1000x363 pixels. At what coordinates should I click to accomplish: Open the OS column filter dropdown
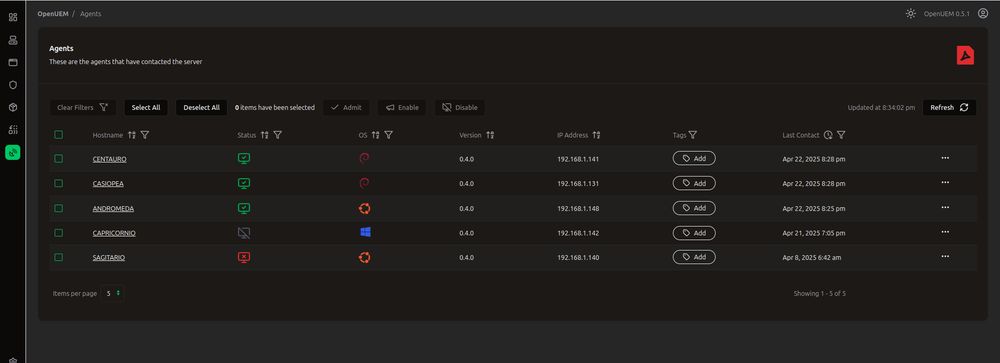388,135
